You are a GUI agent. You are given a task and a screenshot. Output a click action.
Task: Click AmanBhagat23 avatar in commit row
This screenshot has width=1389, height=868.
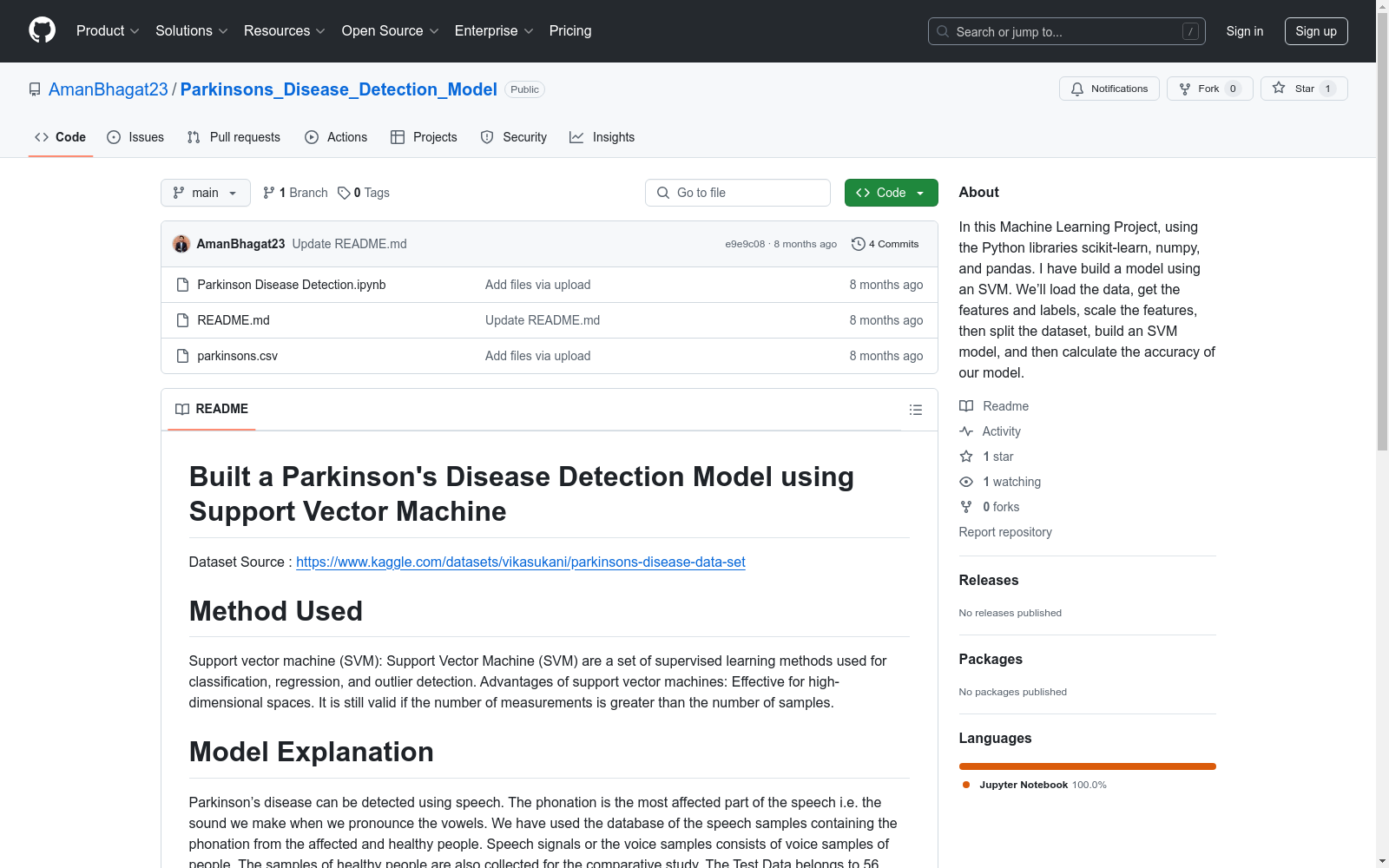[x=181, y=244]
